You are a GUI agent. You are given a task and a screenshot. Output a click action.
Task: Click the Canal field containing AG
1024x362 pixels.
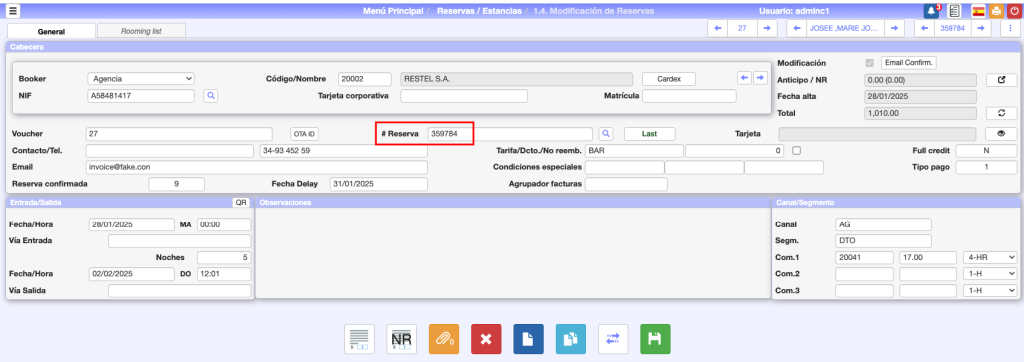click(884, 224)
